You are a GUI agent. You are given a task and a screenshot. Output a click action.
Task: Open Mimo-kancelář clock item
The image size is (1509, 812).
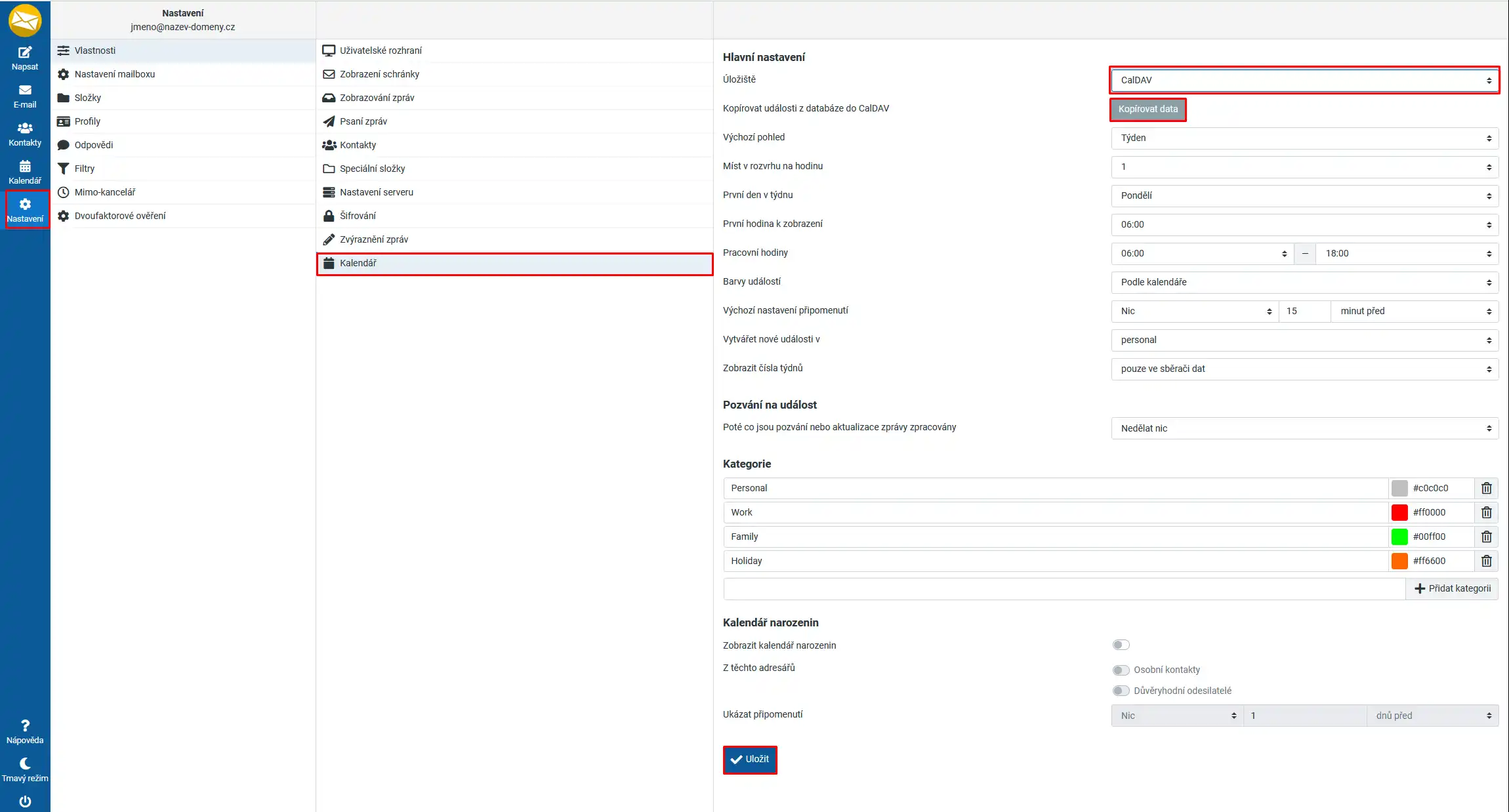183,192
